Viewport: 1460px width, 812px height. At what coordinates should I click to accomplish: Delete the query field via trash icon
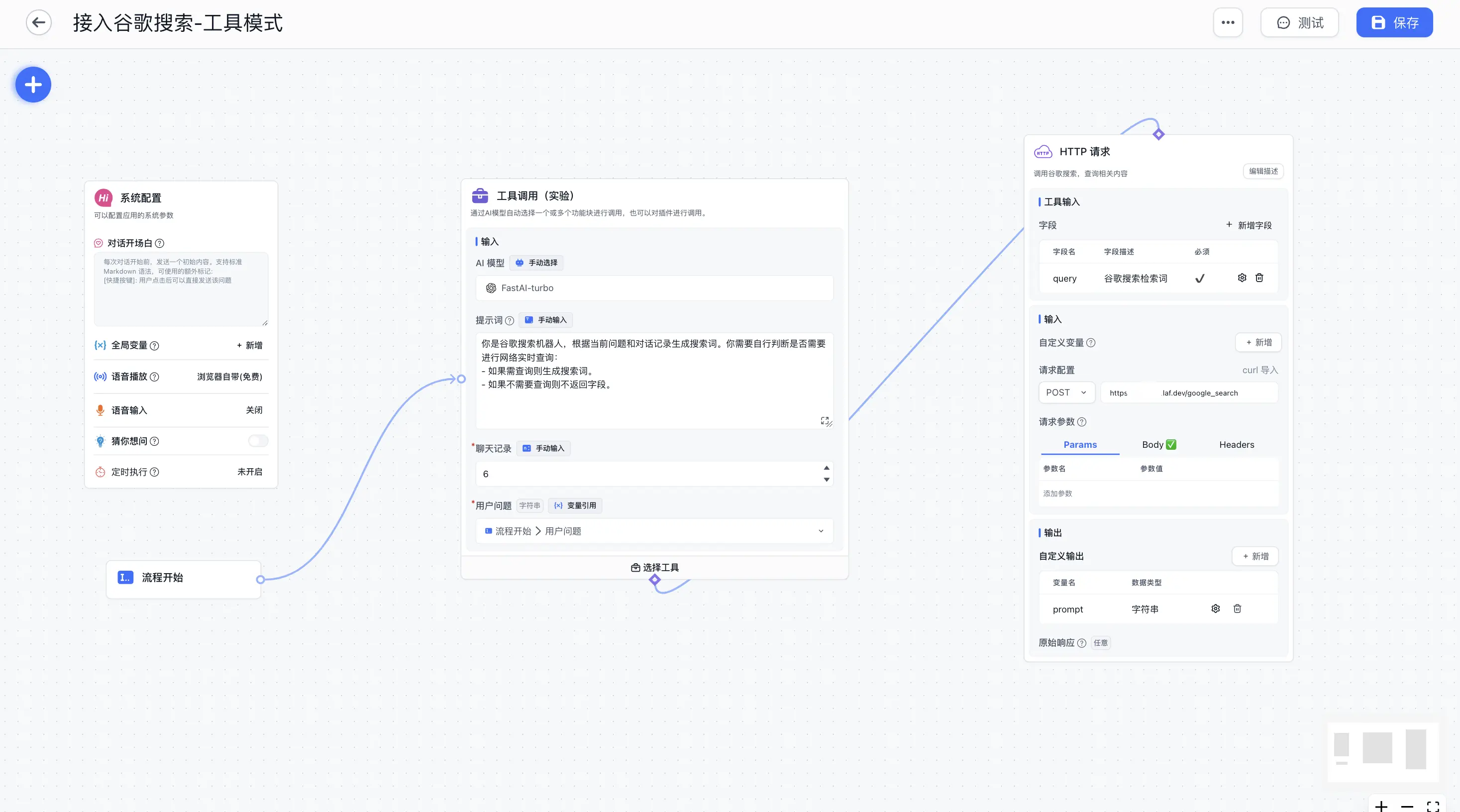tap(1259, 278)
